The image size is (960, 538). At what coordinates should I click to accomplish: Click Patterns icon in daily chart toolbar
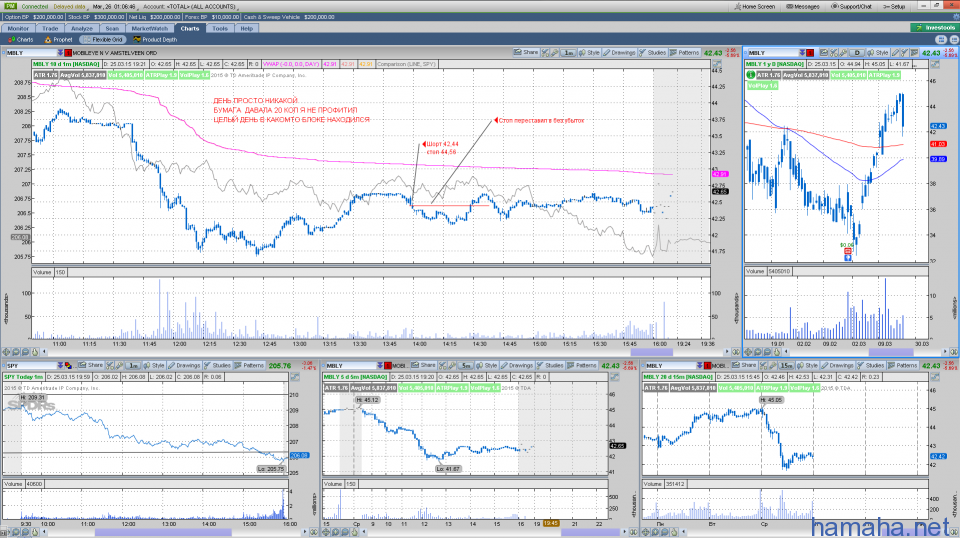(915, 53)
